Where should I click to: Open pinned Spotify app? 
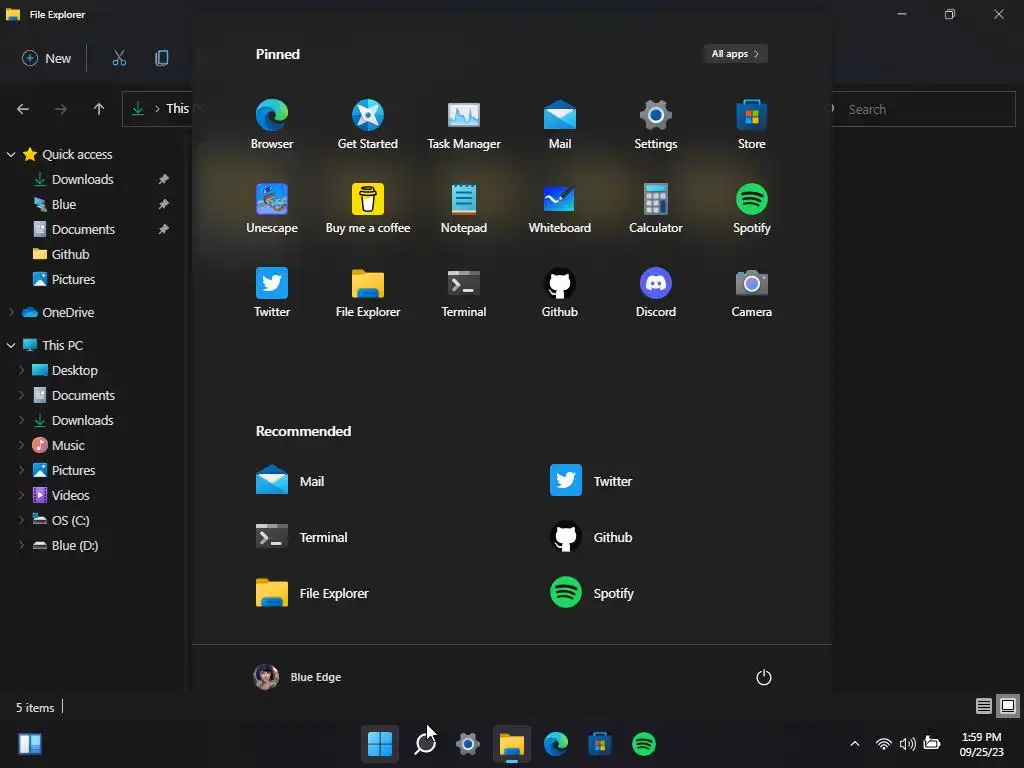[x=752, y=209]
